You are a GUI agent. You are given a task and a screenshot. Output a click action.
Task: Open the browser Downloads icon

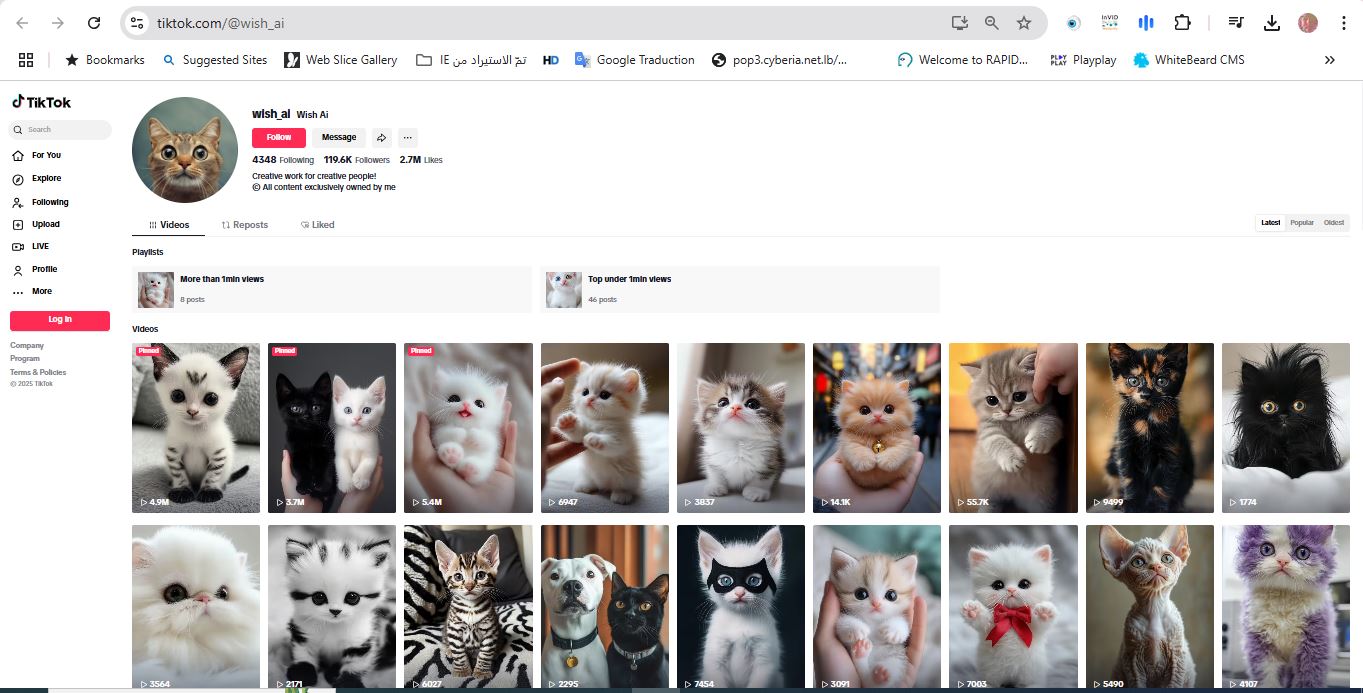click(1272, 23)
